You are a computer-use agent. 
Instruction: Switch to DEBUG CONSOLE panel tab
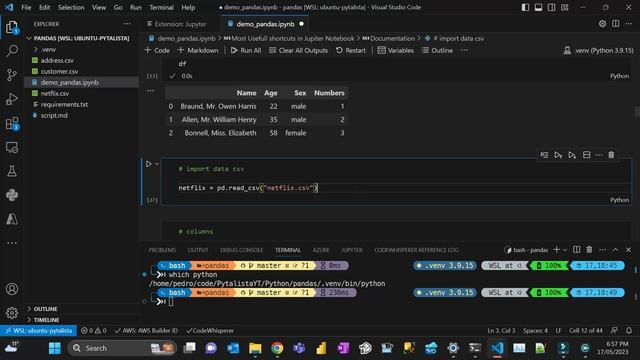click(242, 250)
